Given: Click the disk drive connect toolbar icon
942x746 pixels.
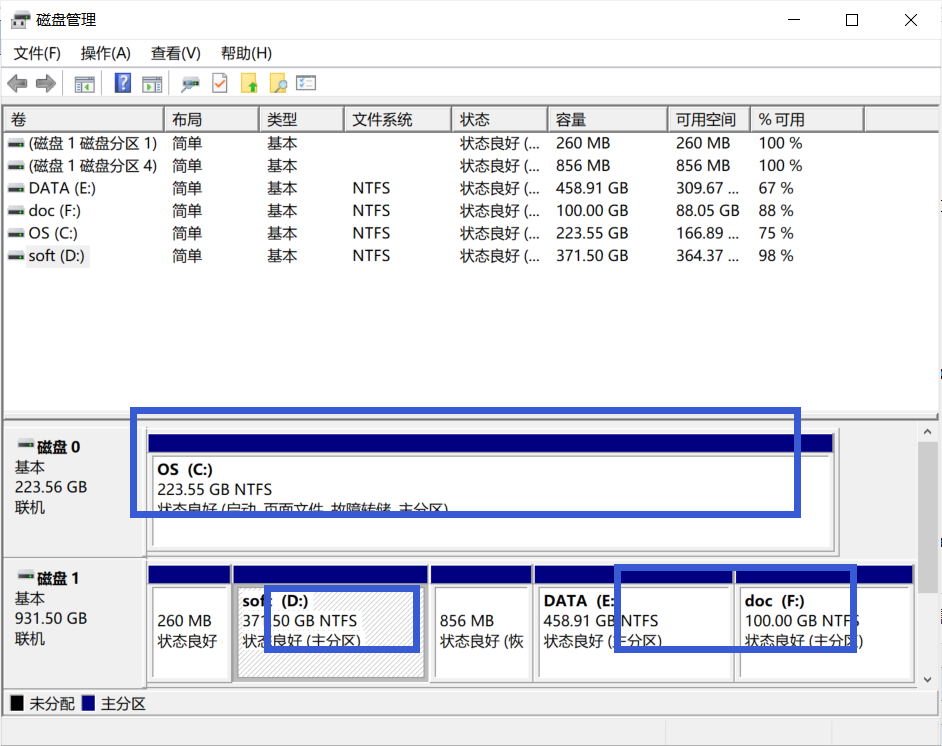Looking at the screenshot, I should coord(190,84).
